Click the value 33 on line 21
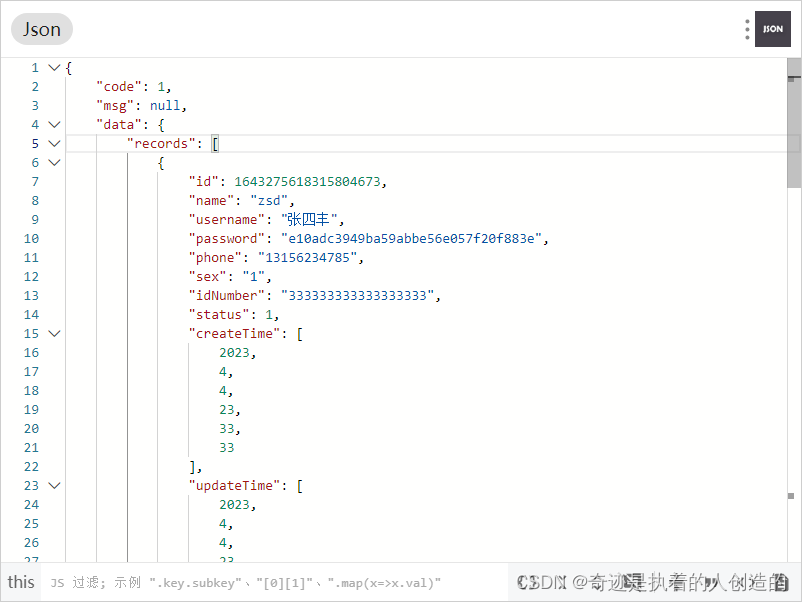This screenshot has width=802, height=602. (227, 448)
